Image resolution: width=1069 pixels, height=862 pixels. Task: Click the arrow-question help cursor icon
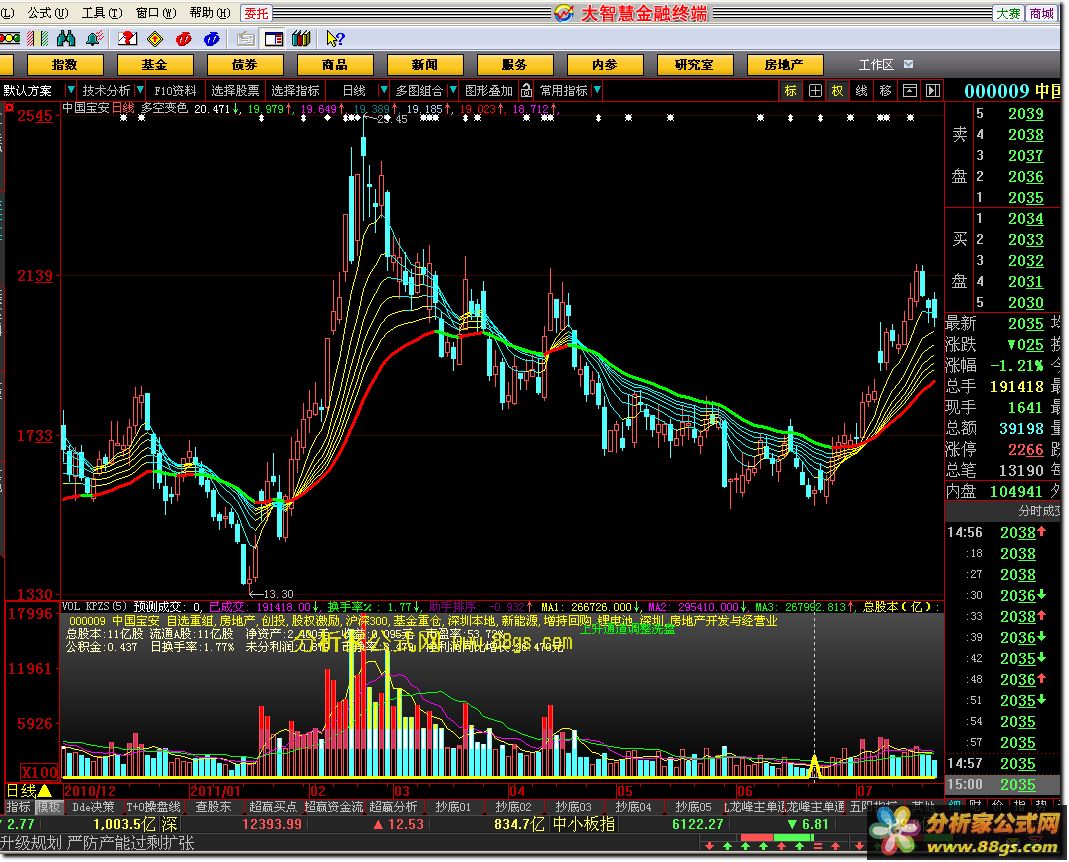pyautogui.click(x=335, y=39)
